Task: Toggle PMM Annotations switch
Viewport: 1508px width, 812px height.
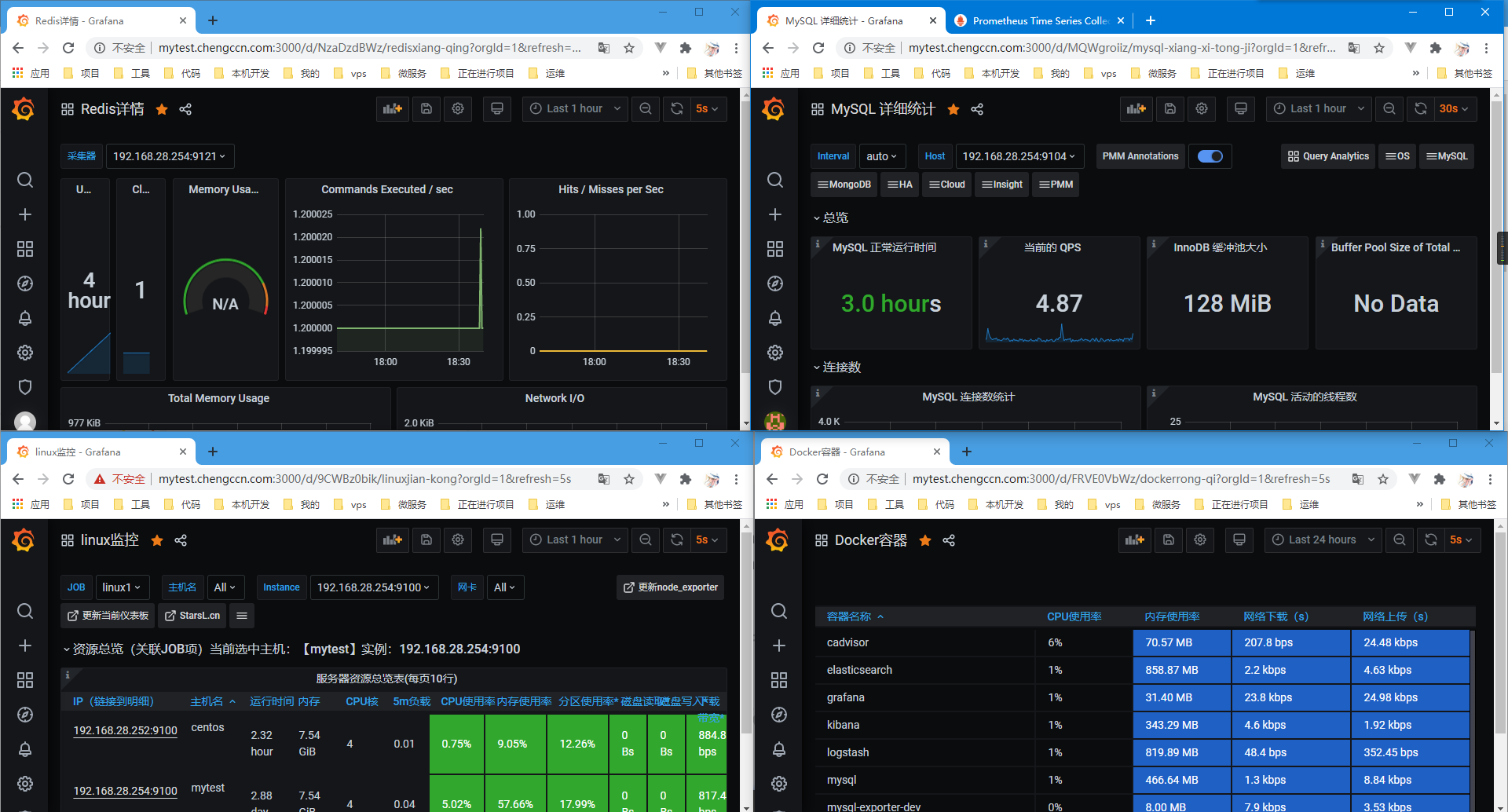Action: tap(1210, 156)
